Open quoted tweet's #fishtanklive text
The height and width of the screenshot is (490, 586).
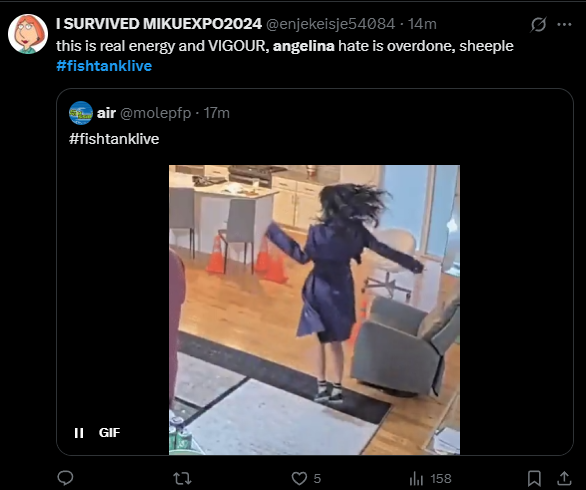point(114,139)
